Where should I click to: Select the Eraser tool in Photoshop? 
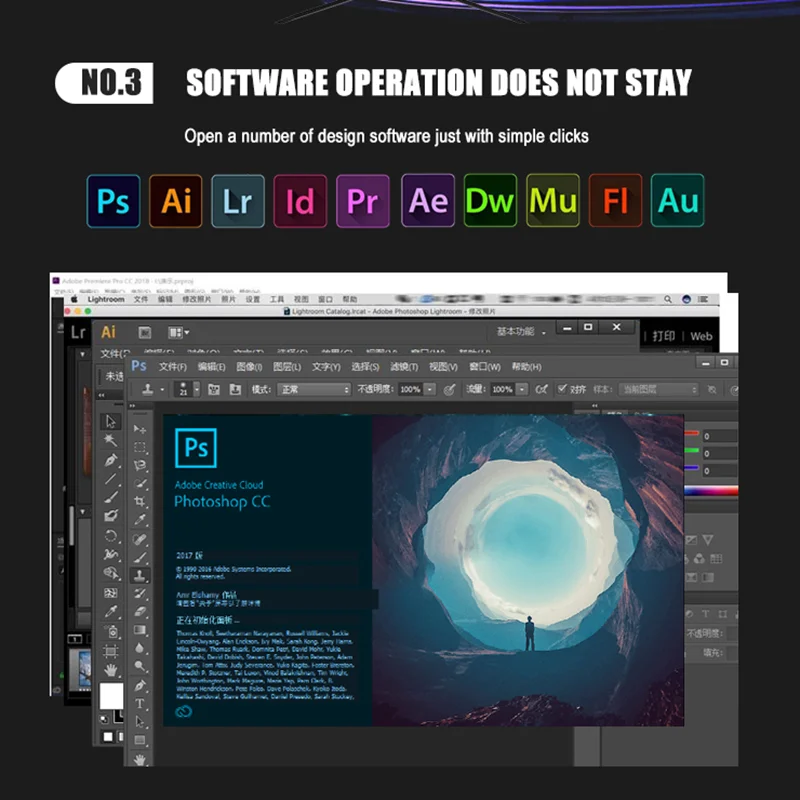[140, 611]
